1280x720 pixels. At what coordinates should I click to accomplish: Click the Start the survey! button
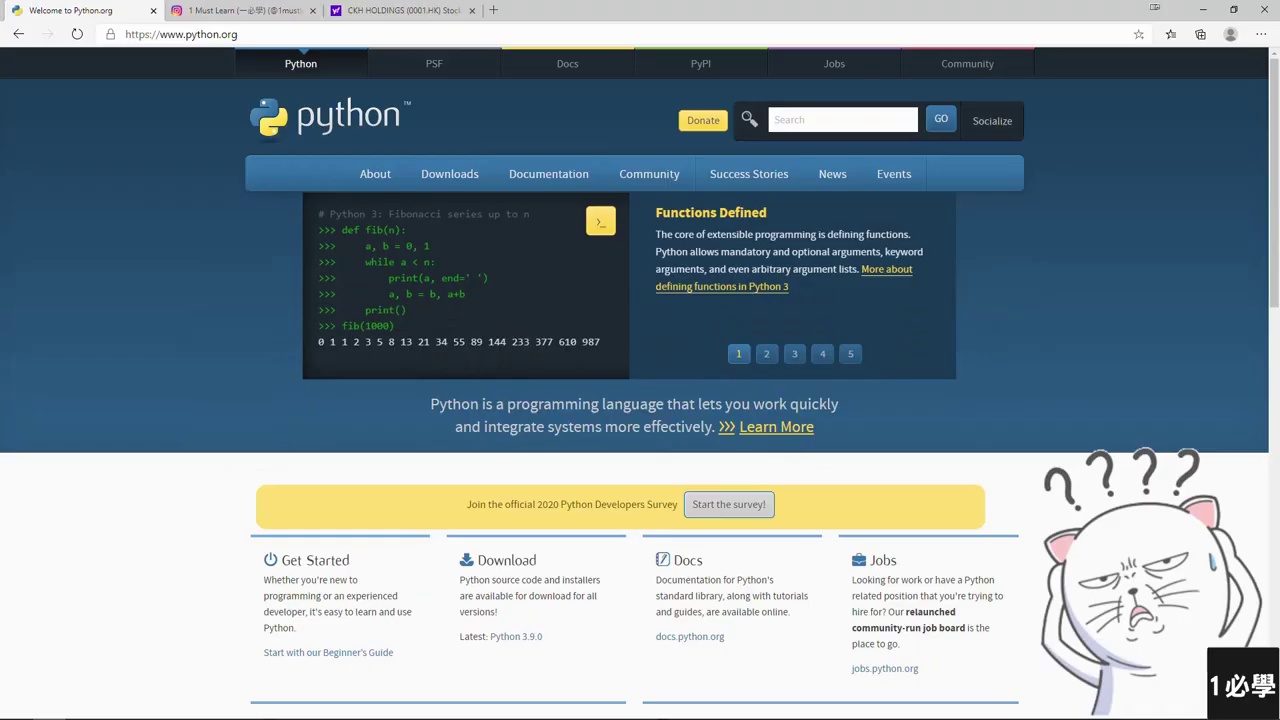[x=728, y=505]
